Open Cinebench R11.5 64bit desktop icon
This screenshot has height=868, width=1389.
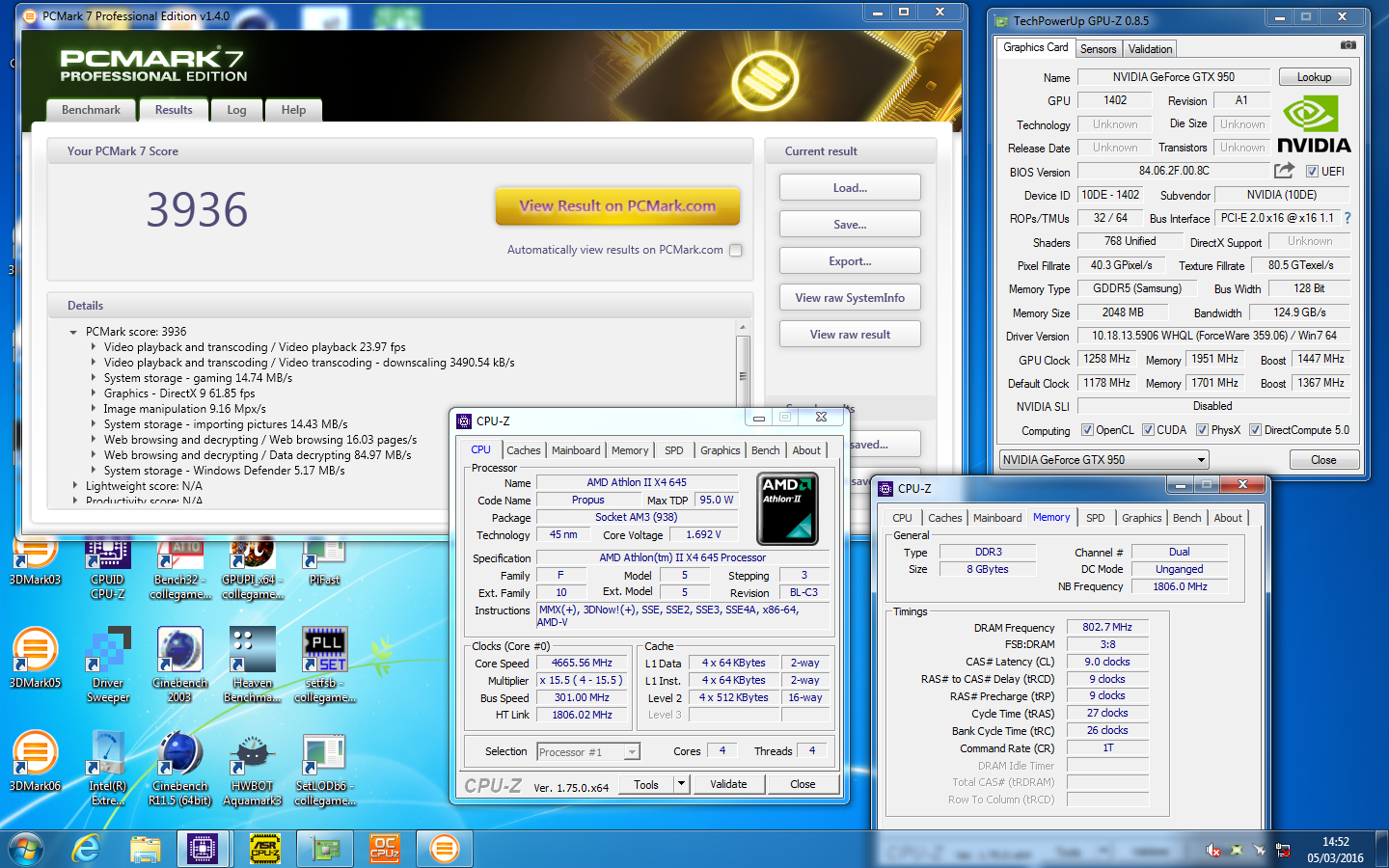click(179, 769)
